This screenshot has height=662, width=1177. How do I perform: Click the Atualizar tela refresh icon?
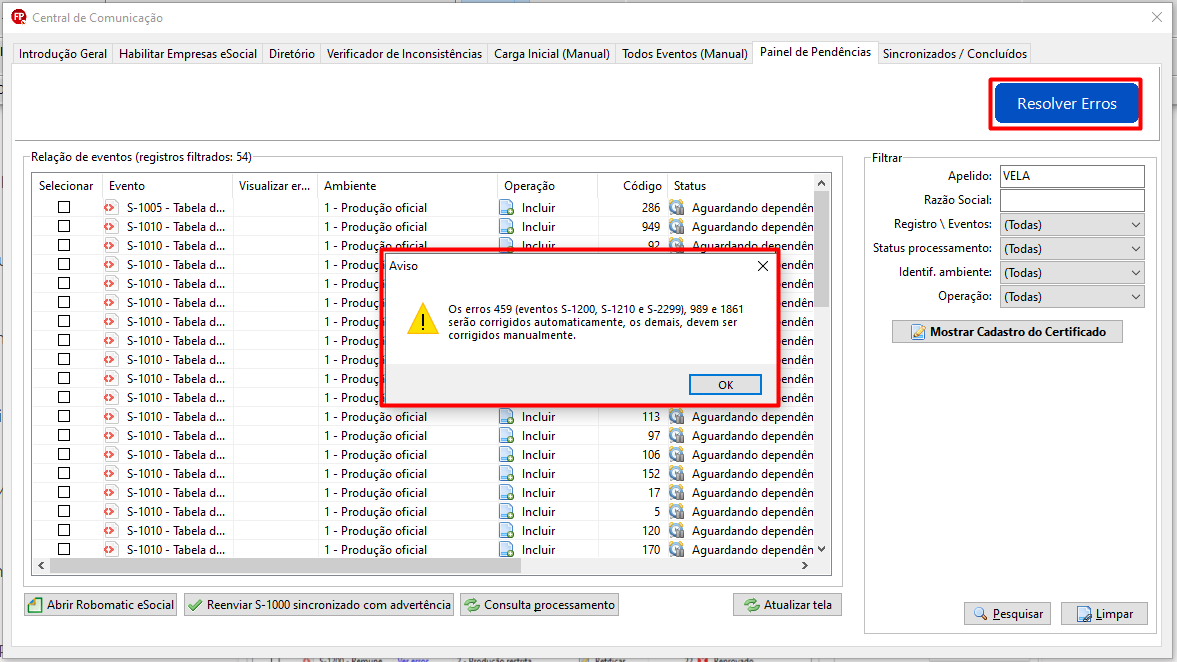click(x=751, y=605)
